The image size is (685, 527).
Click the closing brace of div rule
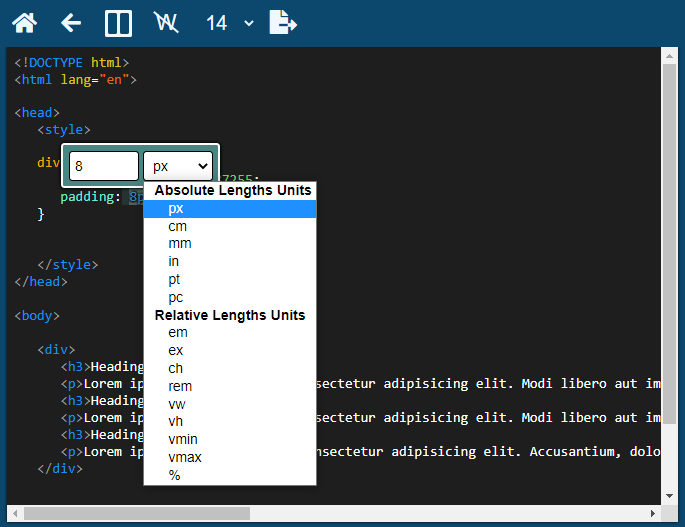pos(41,214)
